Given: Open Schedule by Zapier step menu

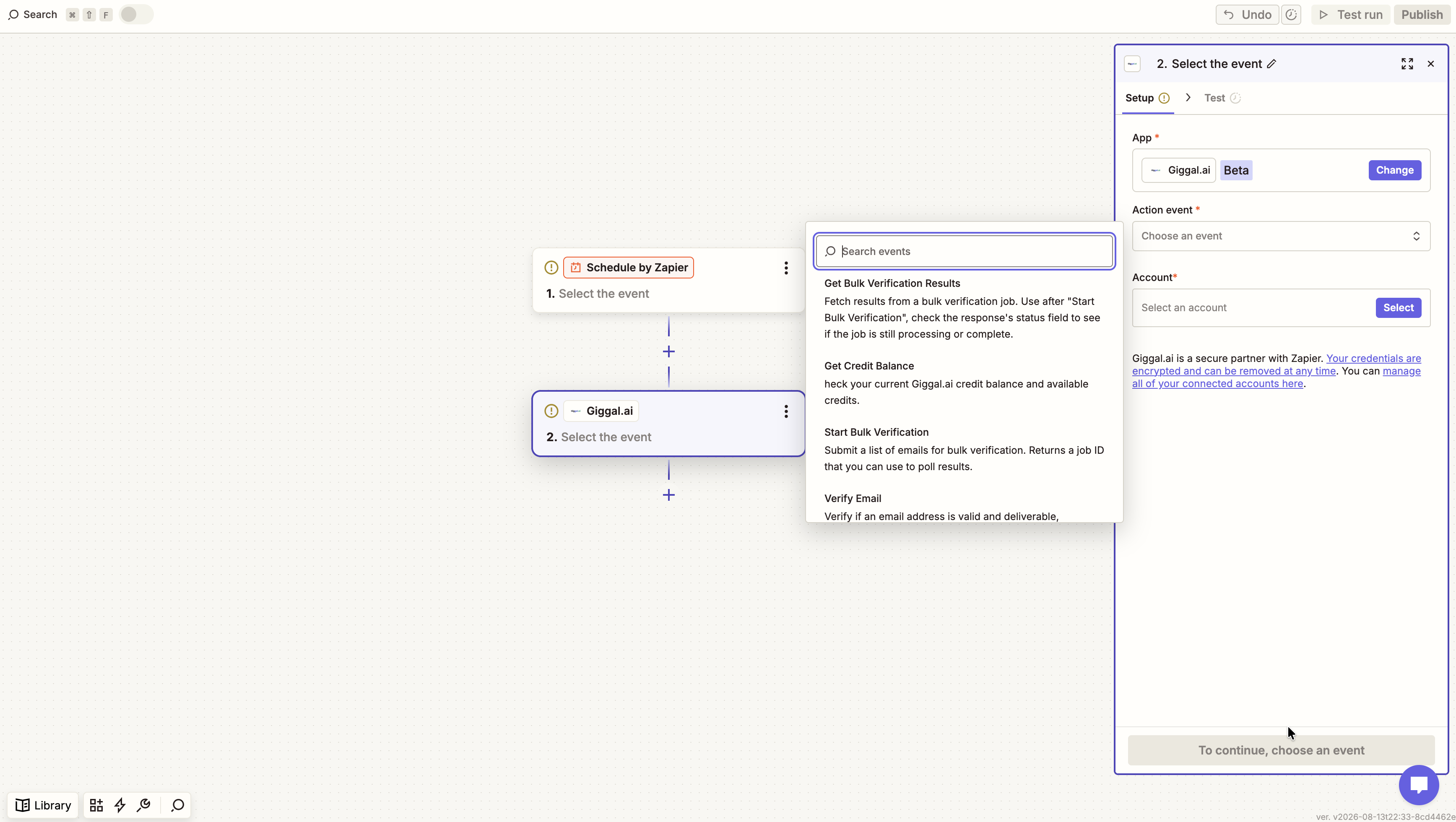Looking at the screenshot, I should [785, 268].
